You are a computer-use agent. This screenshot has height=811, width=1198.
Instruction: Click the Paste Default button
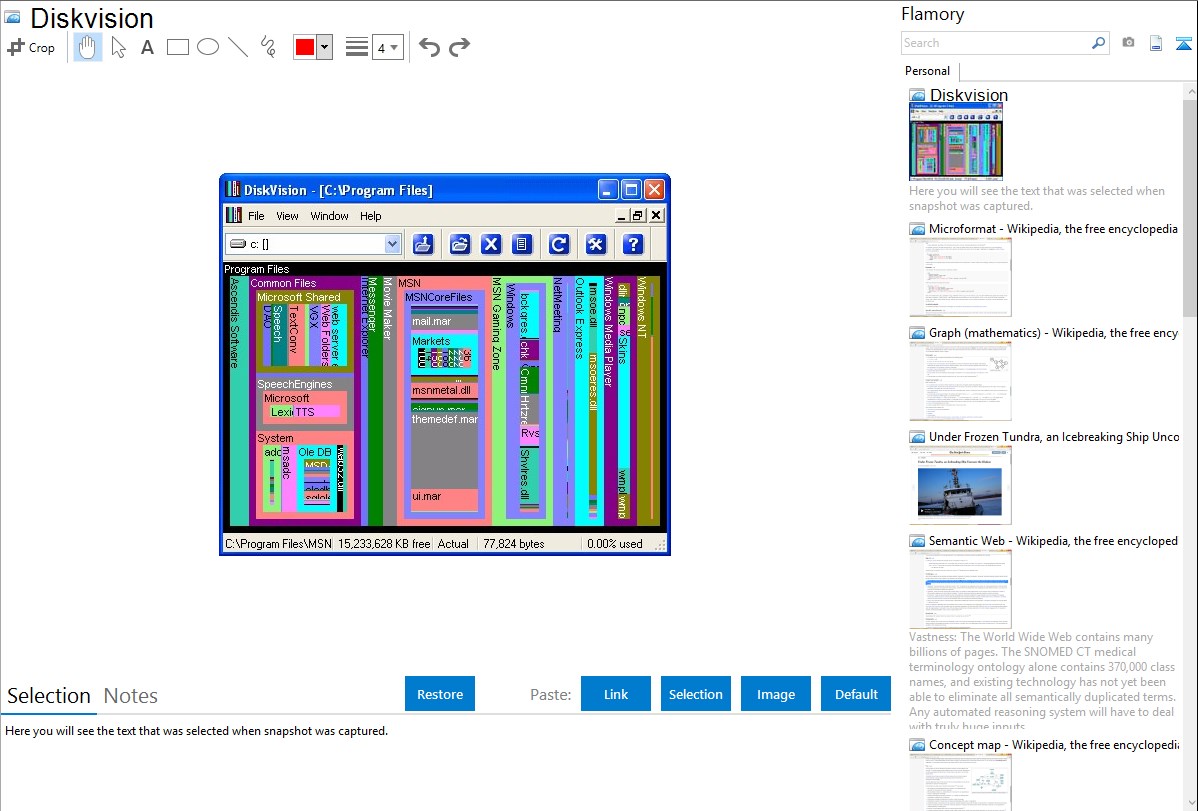point(856,694)
